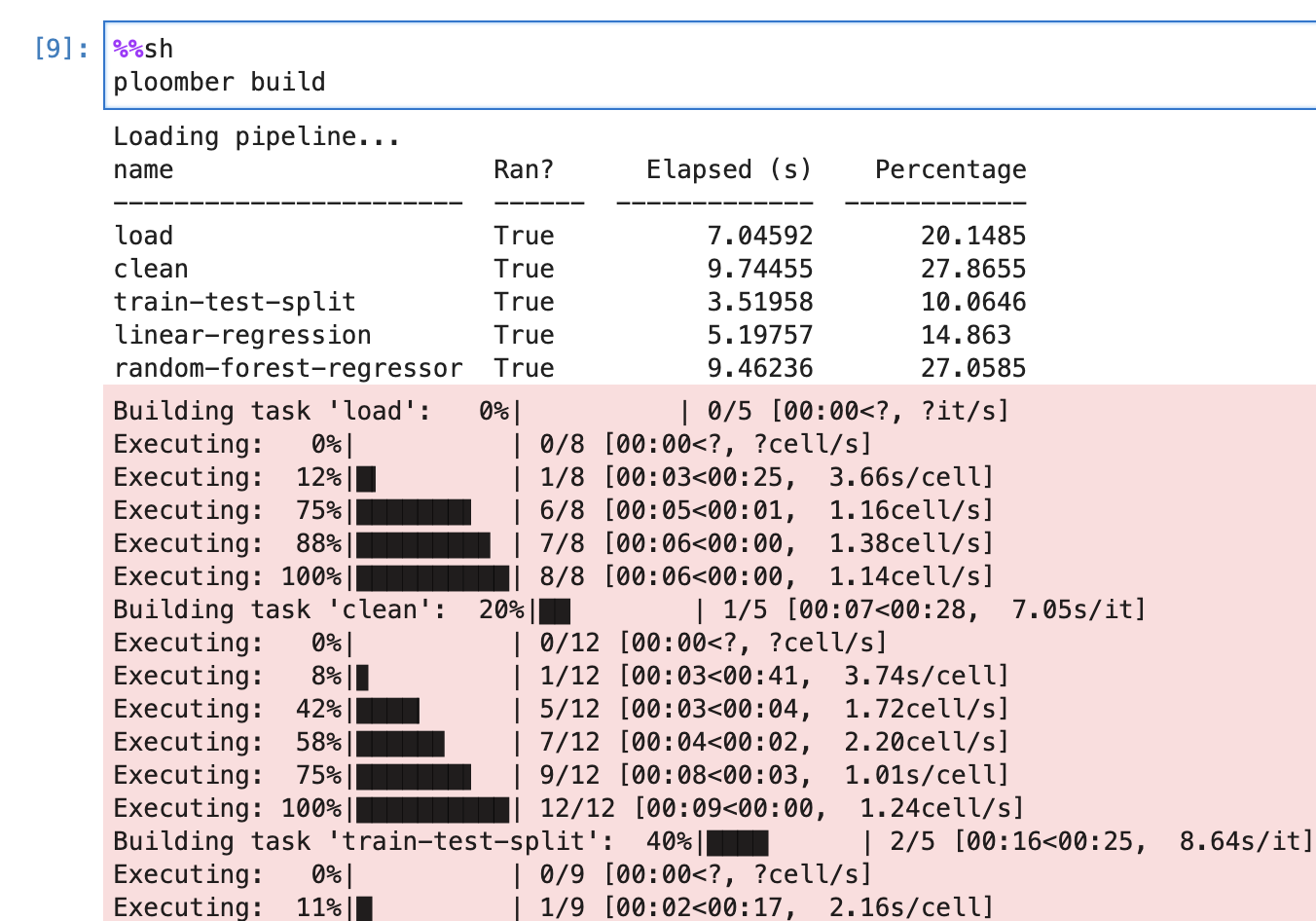Image resolution: width=1316 pixels, height=921 pixels.
Task: Click elapsed value 5.19757
Action: click(759, 335)
